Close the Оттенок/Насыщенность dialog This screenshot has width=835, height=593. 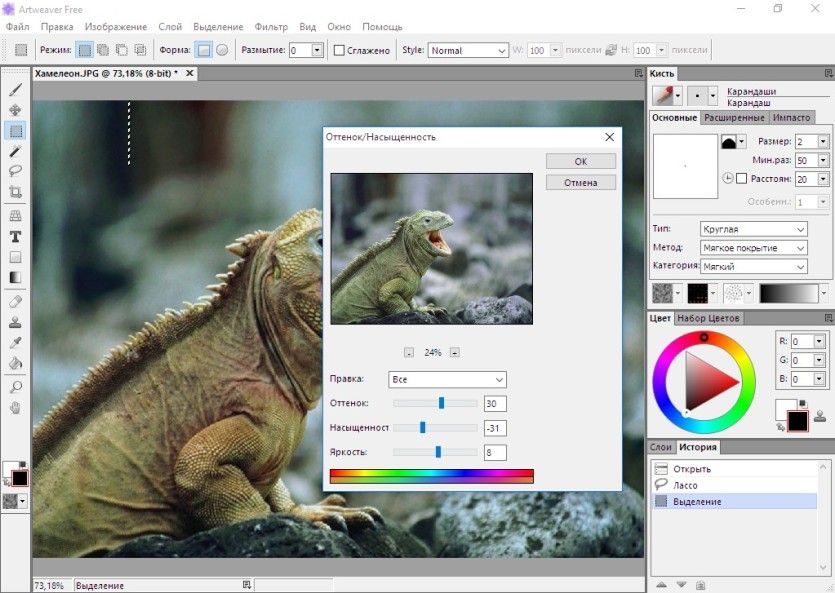(x=609, y=137)
